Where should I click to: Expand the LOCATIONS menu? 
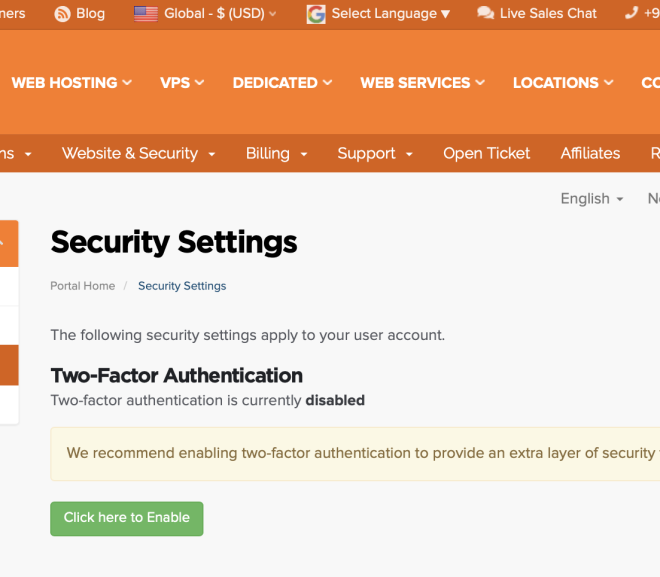click(563, 82)
